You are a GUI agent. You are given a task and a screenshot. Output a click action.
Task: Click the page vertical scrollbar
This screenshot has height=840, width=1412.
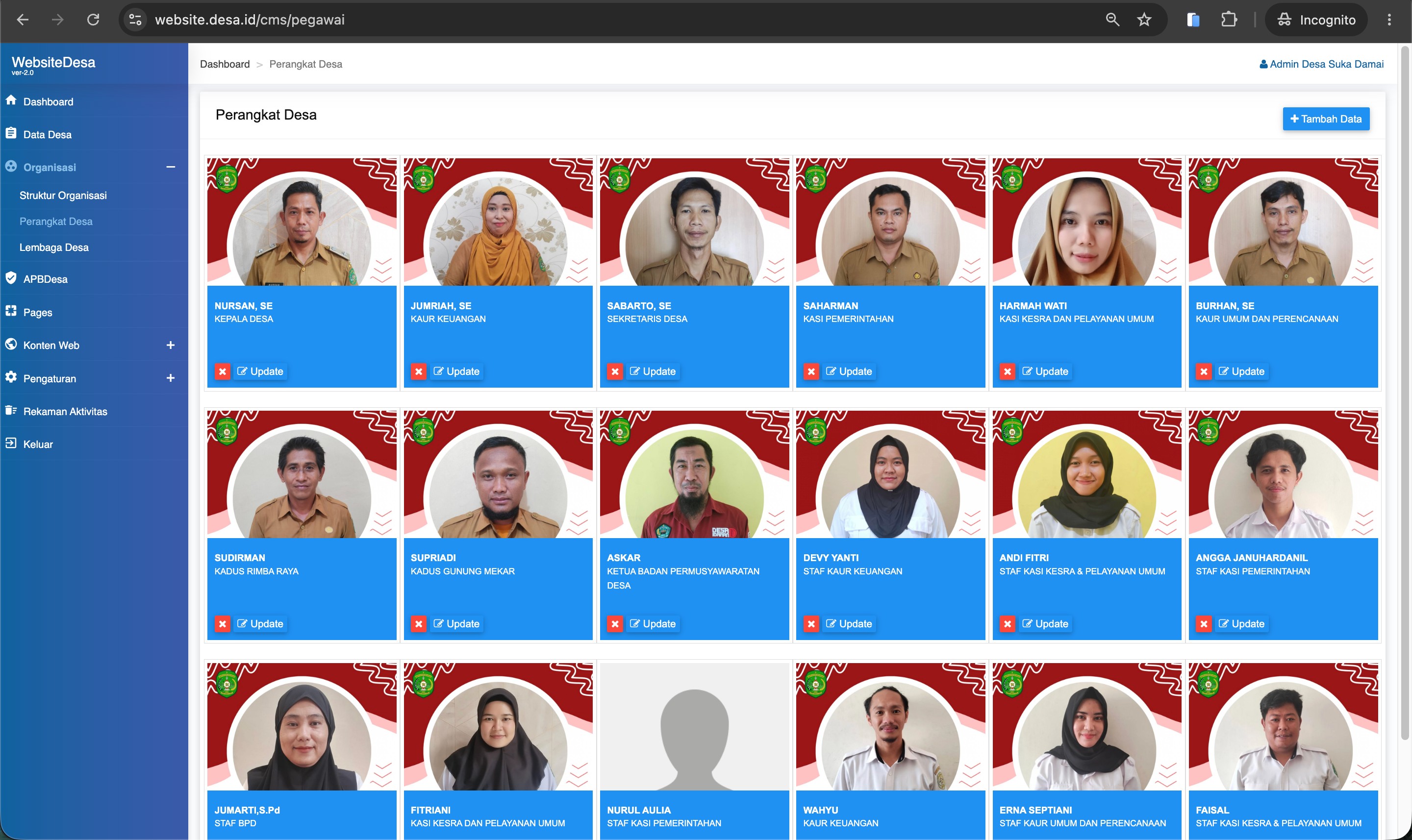pyautogui.click(x=1405, y=394)
